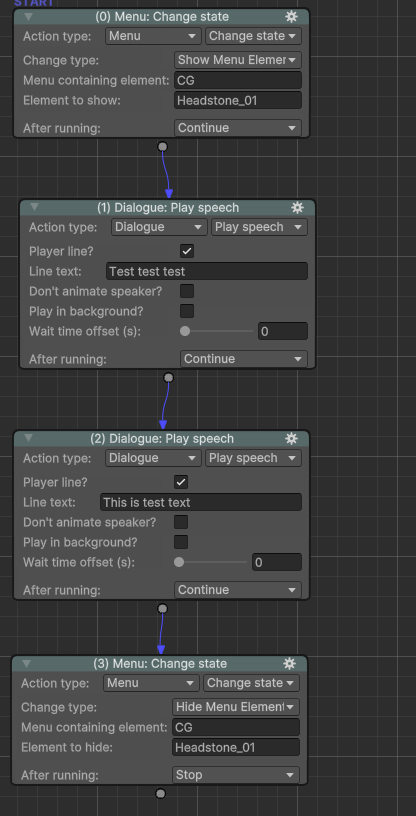Click Element to hide field Headstone_01
The height and width of the screenshot is (816, 416).
point(235,747)
